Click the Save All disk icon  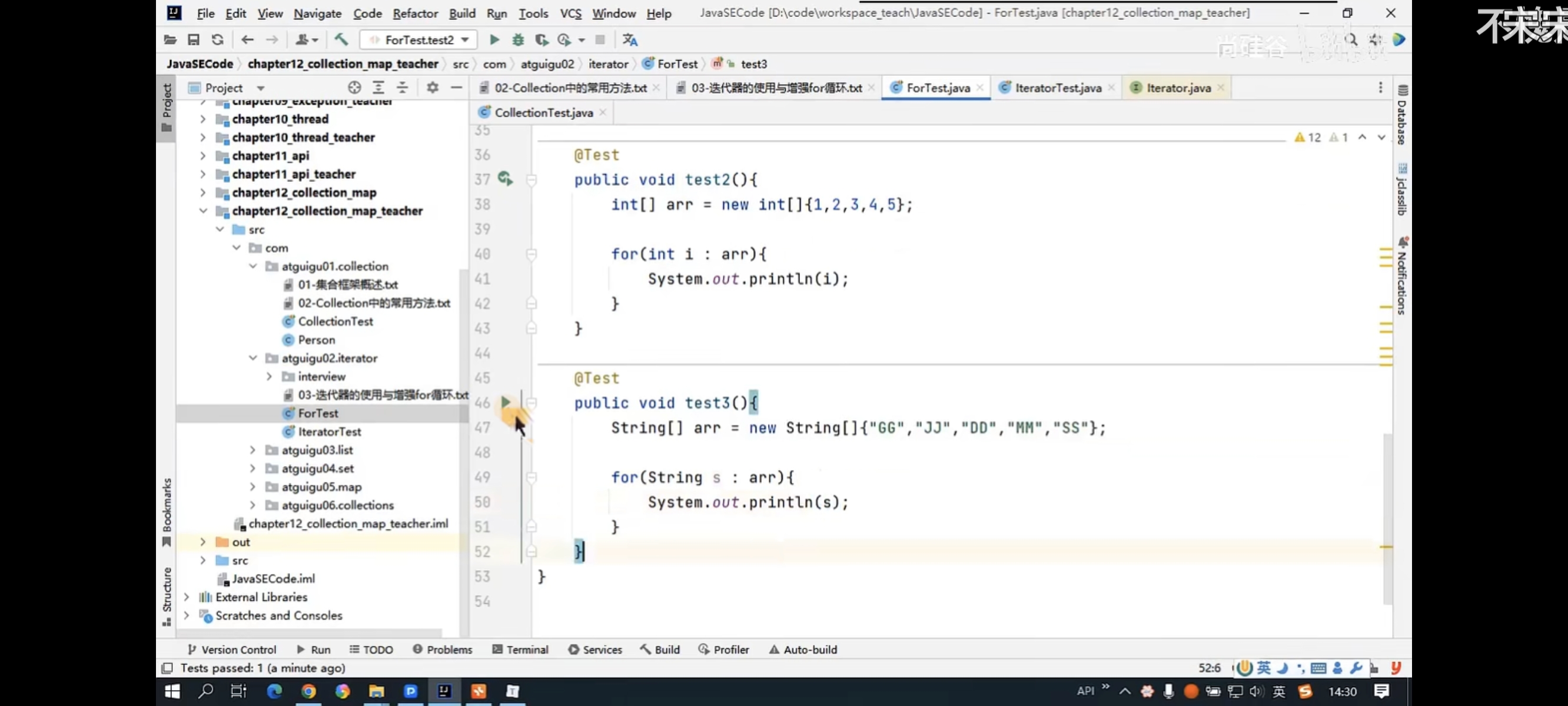(194, 40)
